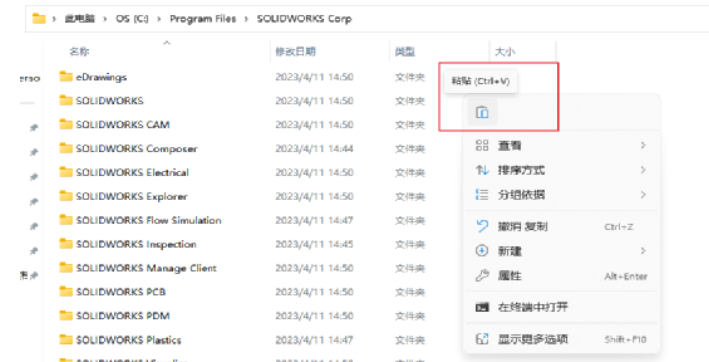Click the date 2023/4/11 14:44 of Composer
The width and height of the screenshot is (709, 362).
[314, 148]
